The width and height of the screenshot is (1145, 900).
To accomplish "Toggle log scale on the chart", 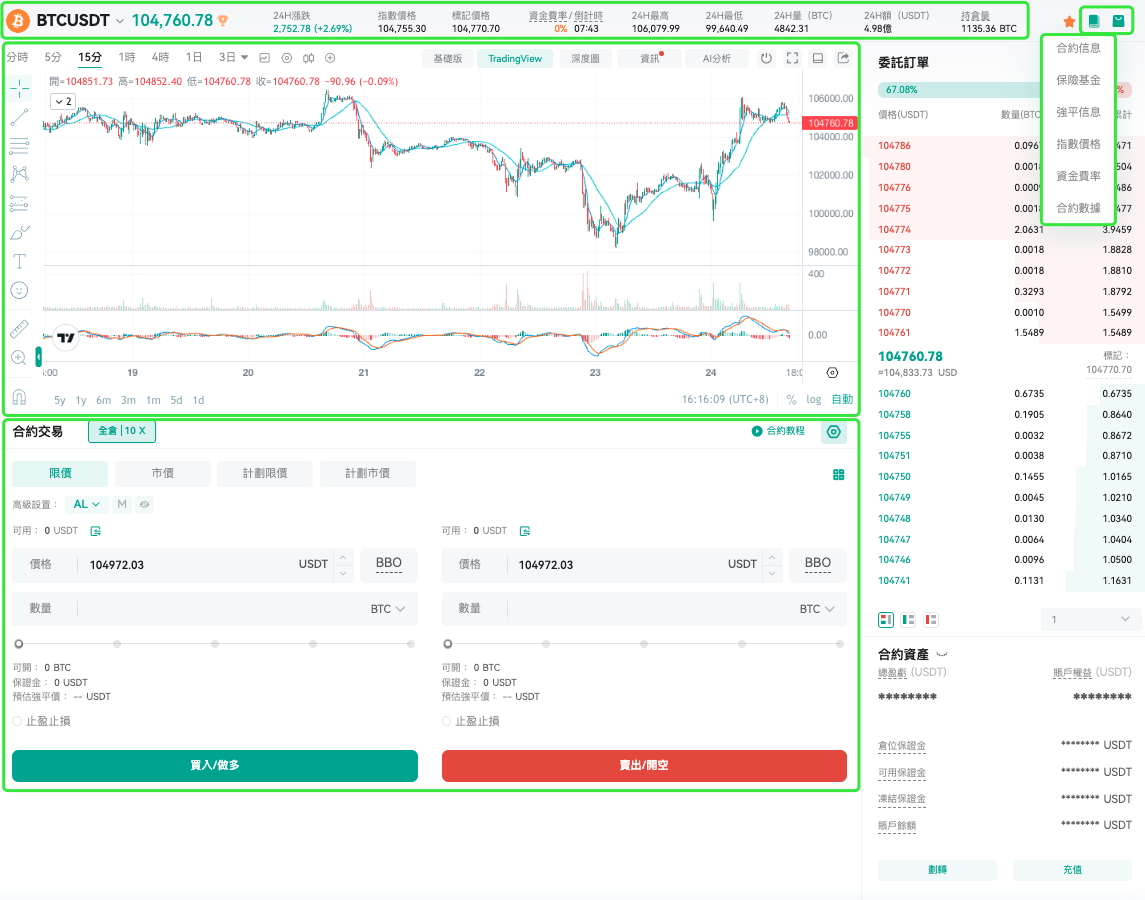I will (x=813, y=400).
